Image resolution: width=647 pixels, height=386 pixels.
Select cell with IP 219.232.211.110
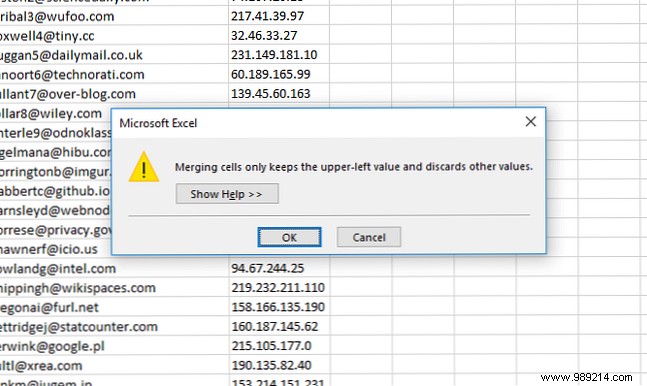tap(279, 287)
